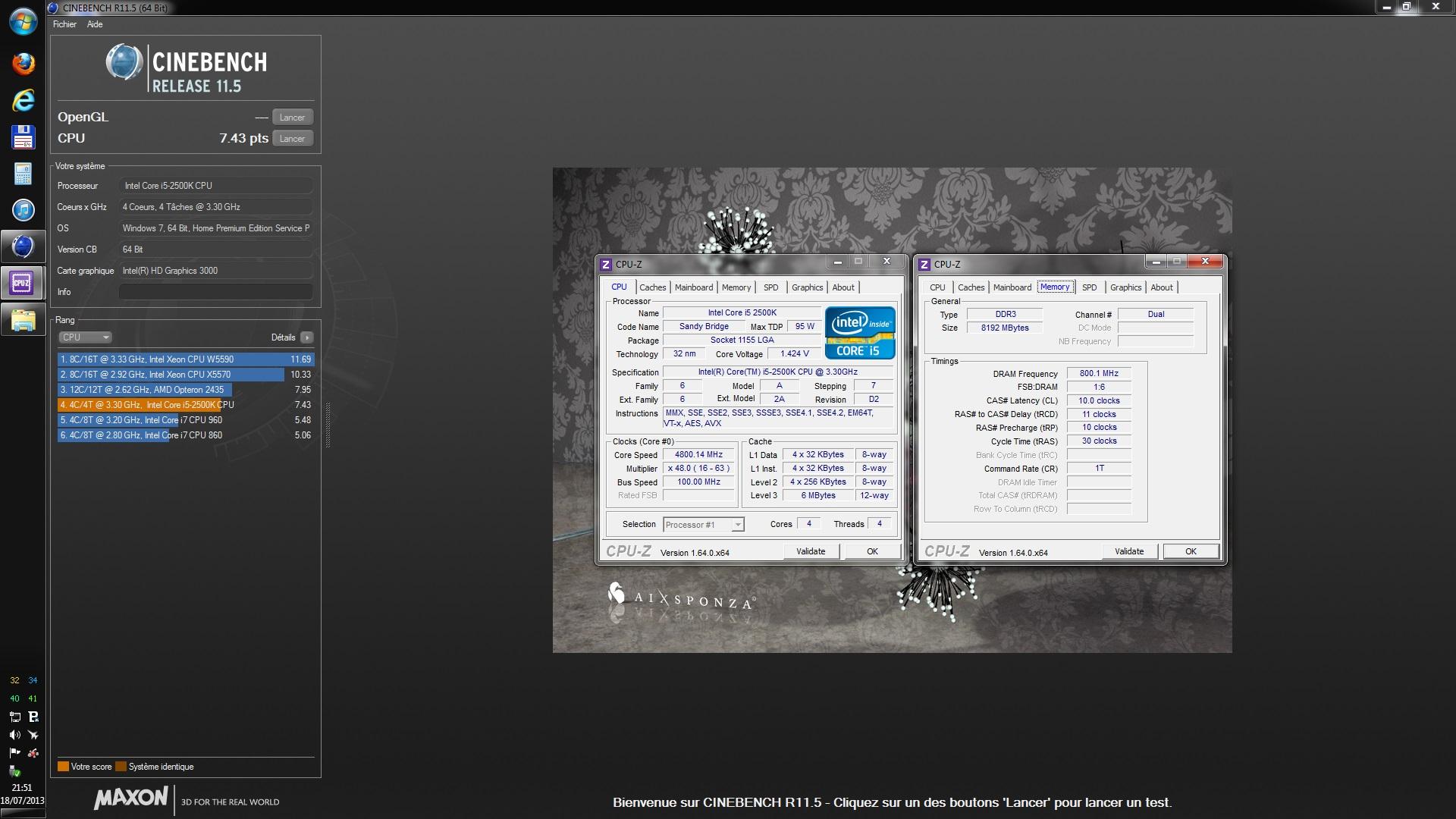The image size is (1456, 819).
Task: Open the Aide menu
Action: (x=95, y=24)
